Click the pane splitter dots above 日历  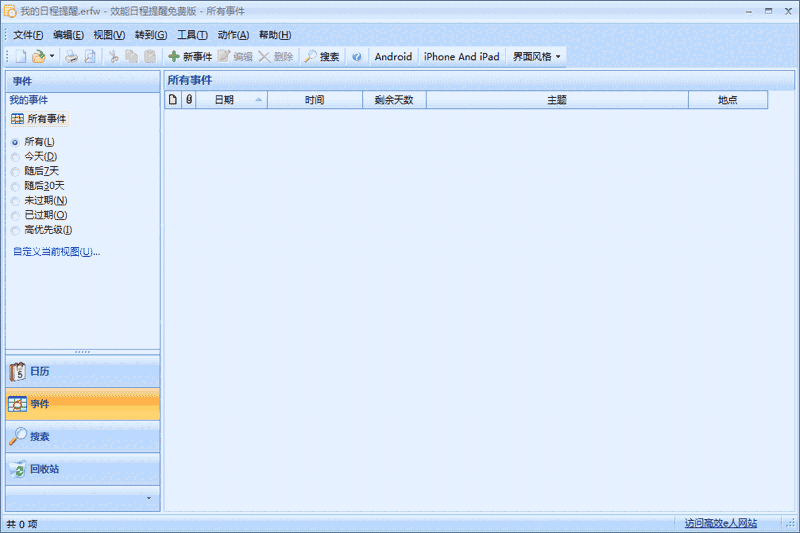(x=83, y=352)
